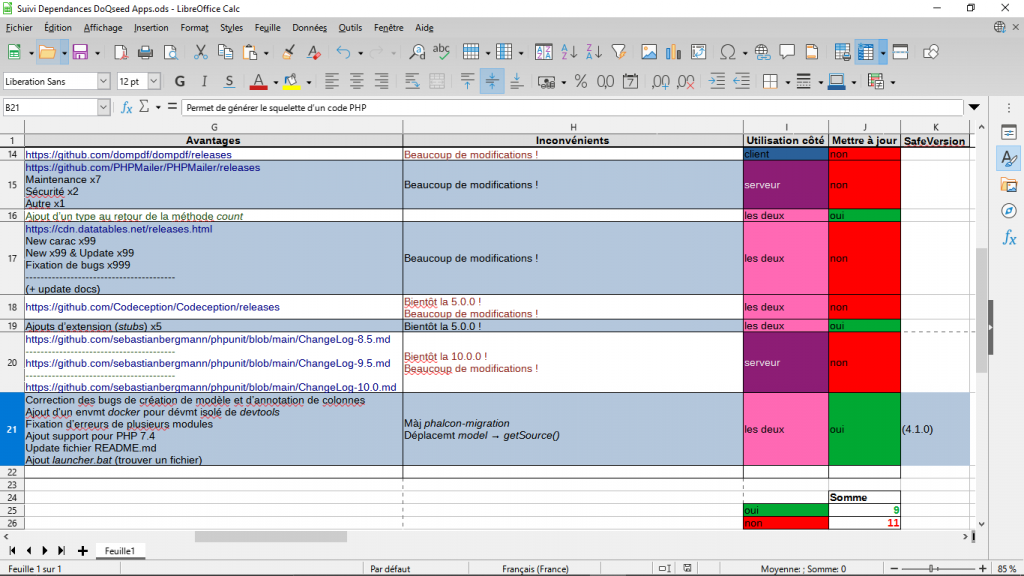Open background color dropdown arrow
The image size is (1024, 576).
click(308, 82)
